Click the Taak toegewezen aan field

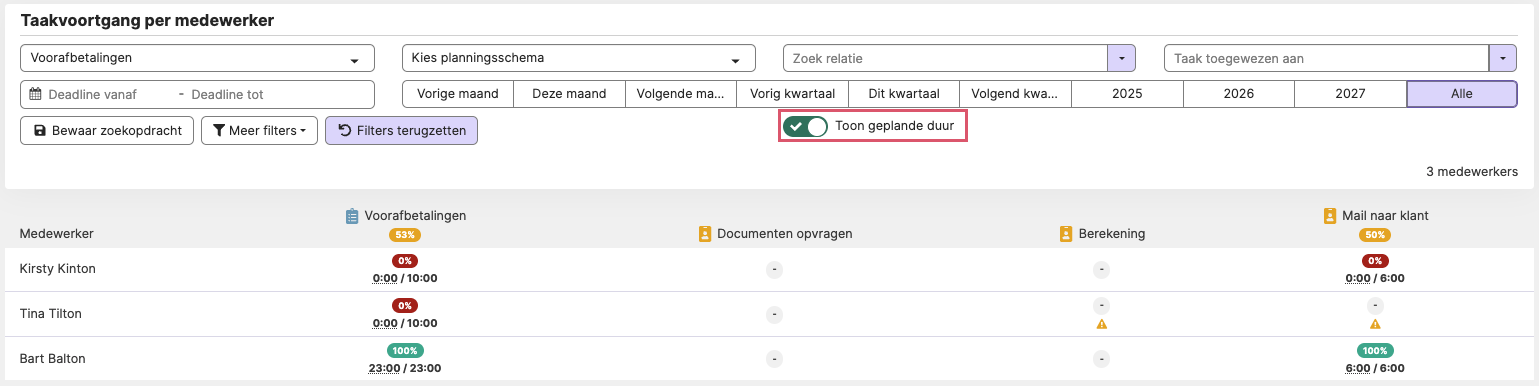1326,59
